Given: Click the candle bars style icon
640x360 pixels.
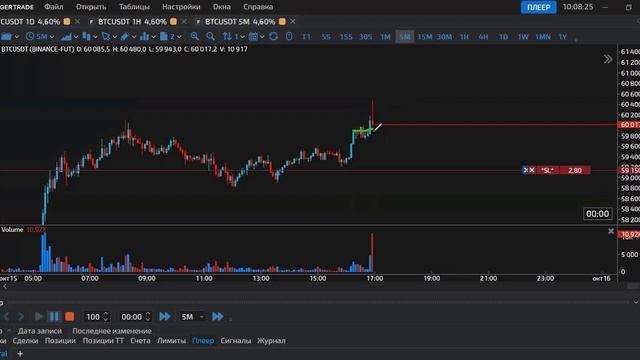Looking at the screenshot, I should pos(86,37).
